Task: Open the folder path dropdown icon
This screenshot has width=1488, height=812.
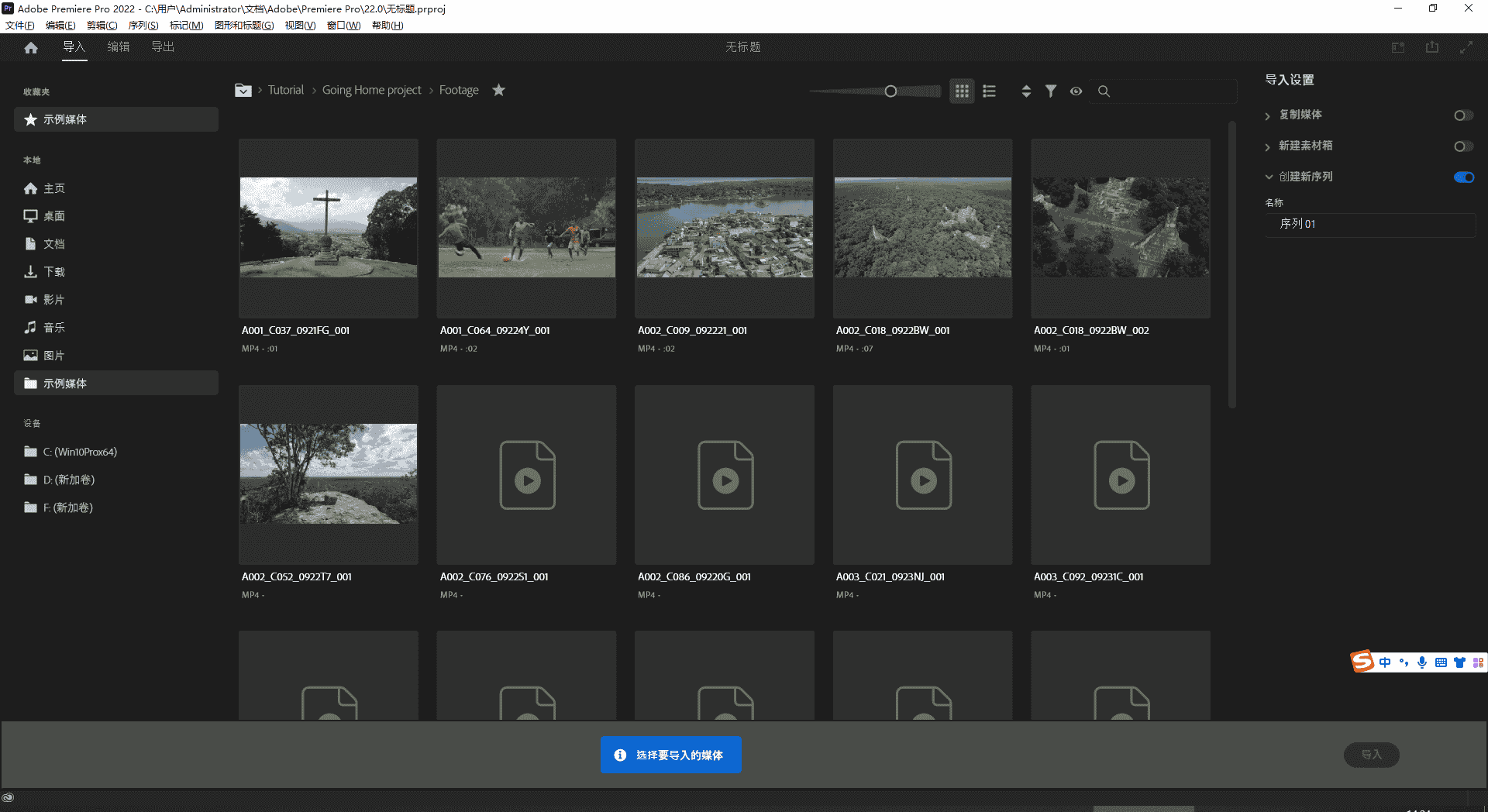Action: pyautogui.click(x=243, y=91)
